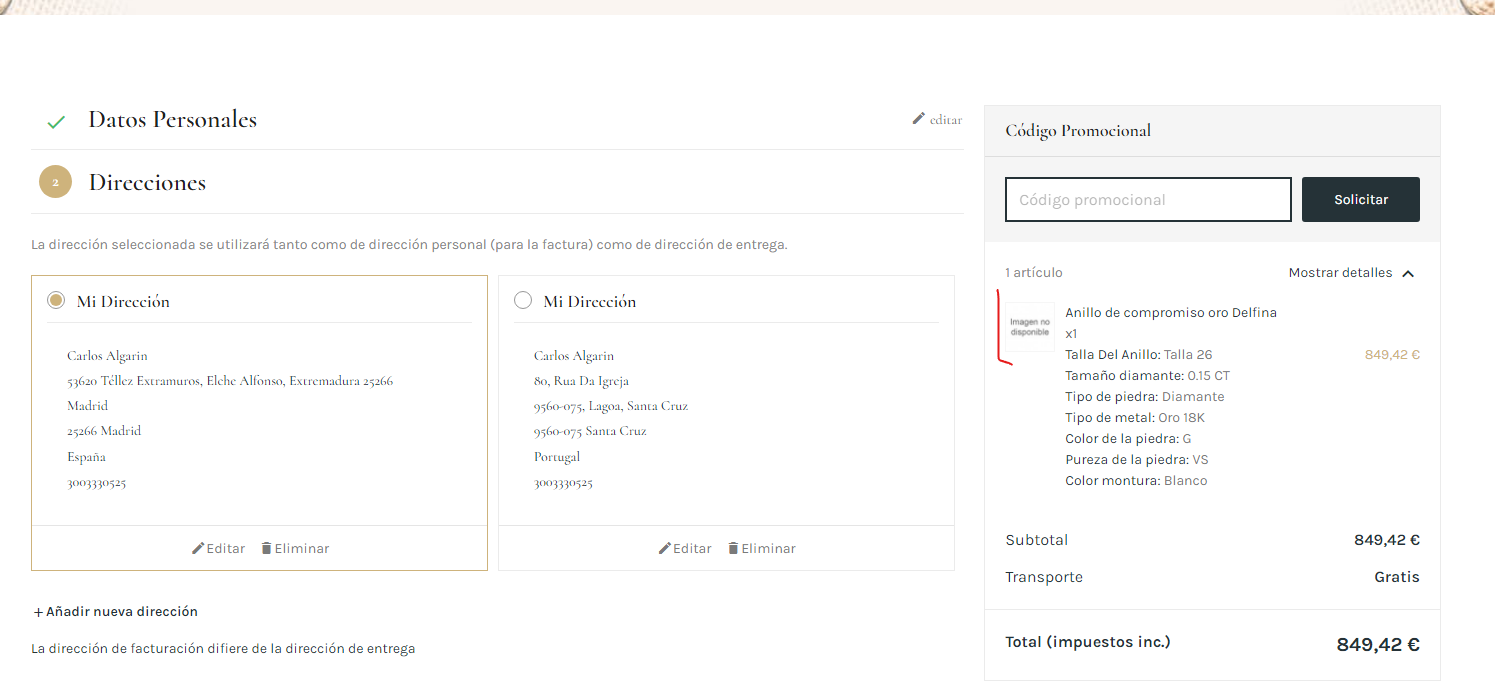Click green checkmark next to Datos Personales
1495x682 pixels.
[x=56, y=122]
